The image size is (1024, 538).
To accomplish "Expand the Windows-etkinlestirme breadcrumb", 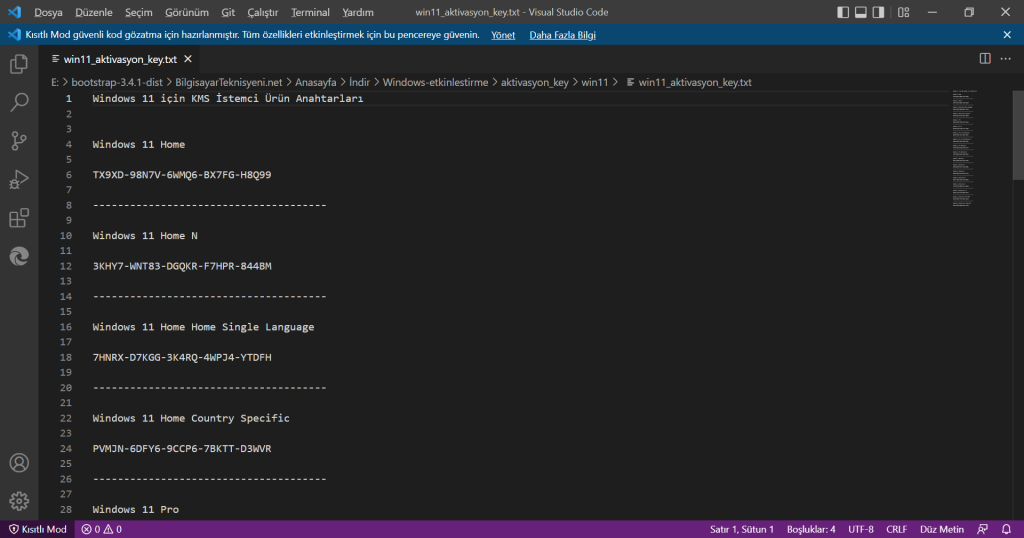I will [x=436, y=82].
